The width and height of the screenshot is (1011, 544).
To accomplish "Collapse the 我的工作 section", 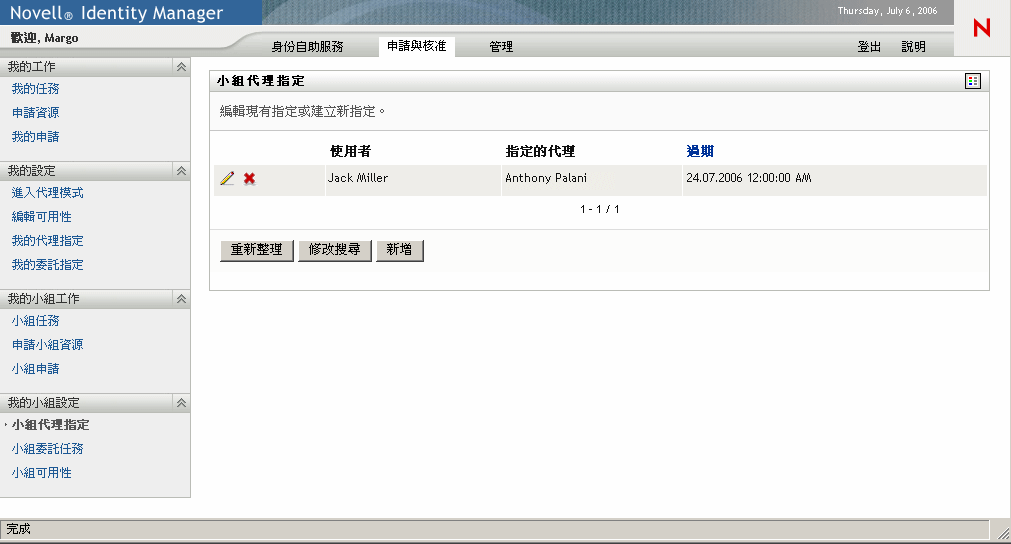I will (x=181, y=66).
